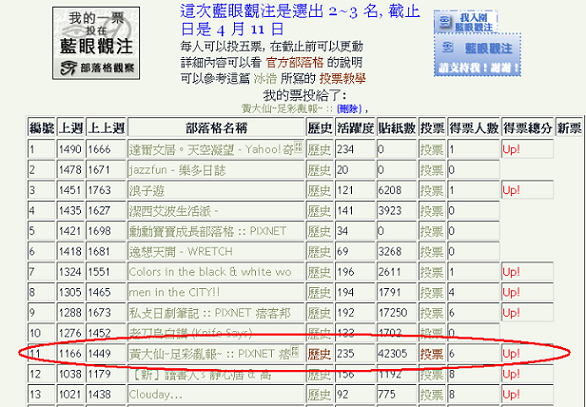Image resolution: width=586 pixels, height=407 pixels.
Task: Open blog 老刀鳥白講 (Knife Says)
Action: coord(191,333)
